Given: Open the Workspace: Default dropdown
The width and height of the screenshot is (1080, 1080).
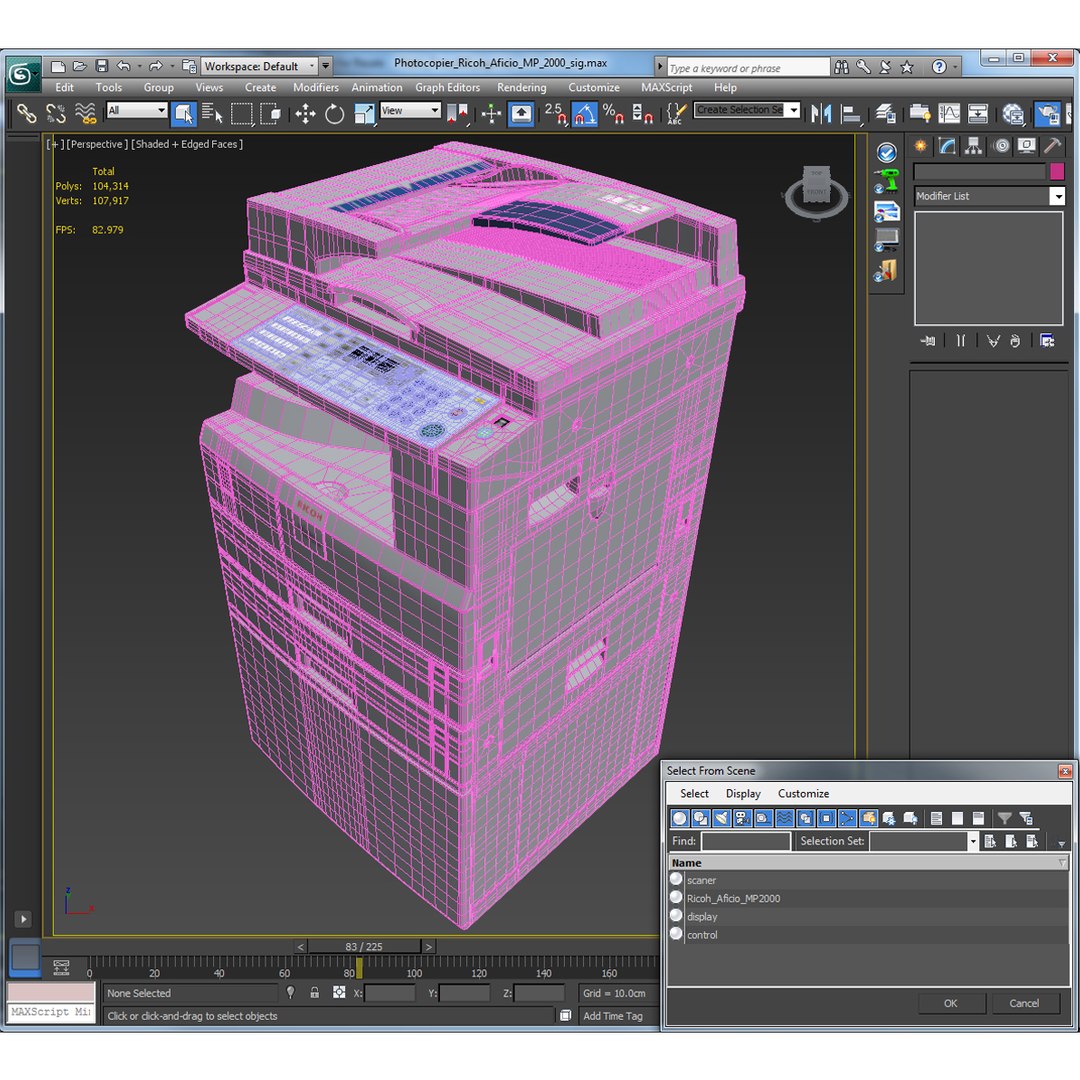Looking at the screenshot, I should (259, 66).
